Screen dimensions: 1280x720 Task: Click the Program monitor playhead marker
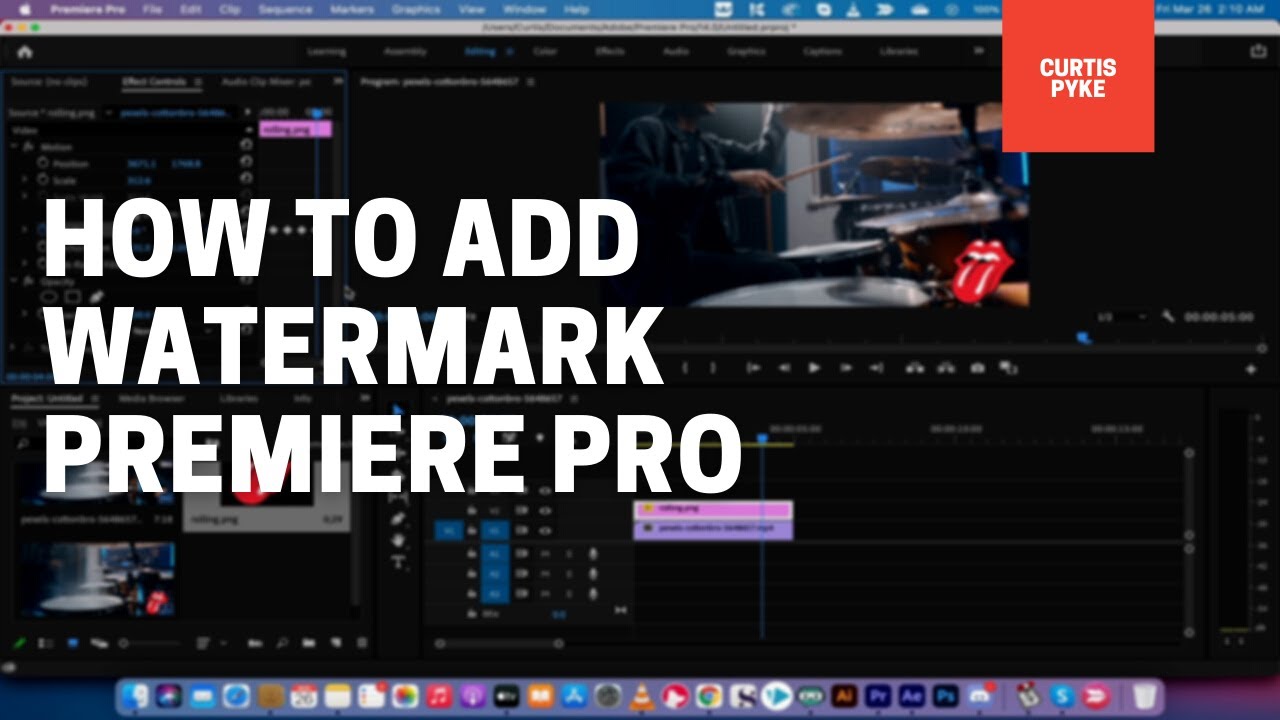click(1083, 339)
